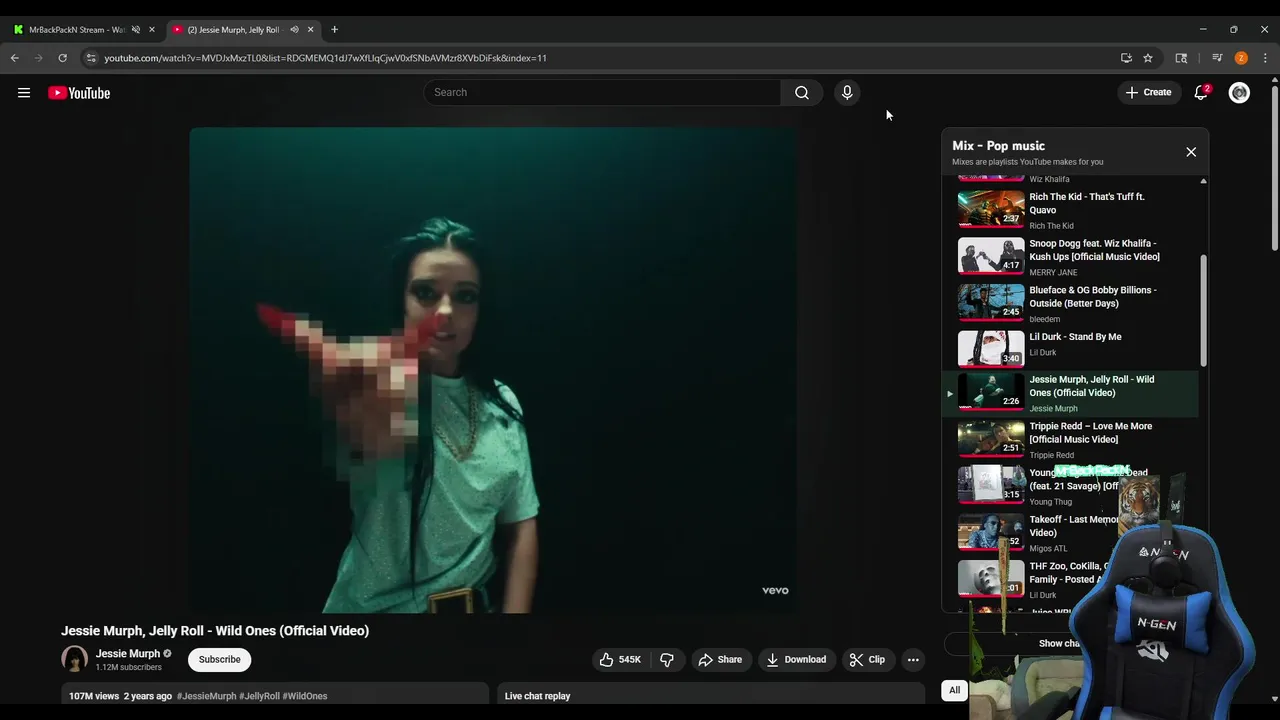Open Jessie Murph channel avatar

pos(74,659)
